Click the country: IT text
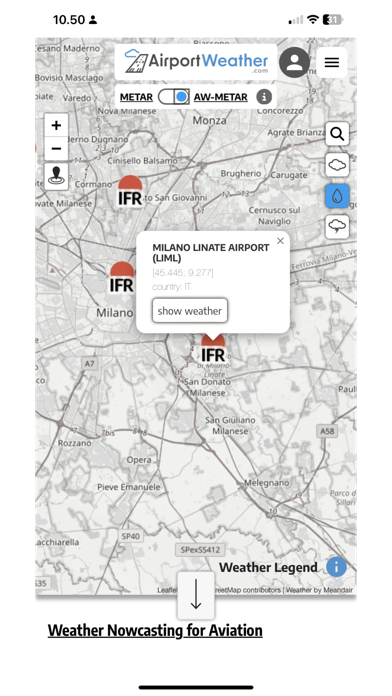This screenshot has width=392, height=696. point(171,287)
